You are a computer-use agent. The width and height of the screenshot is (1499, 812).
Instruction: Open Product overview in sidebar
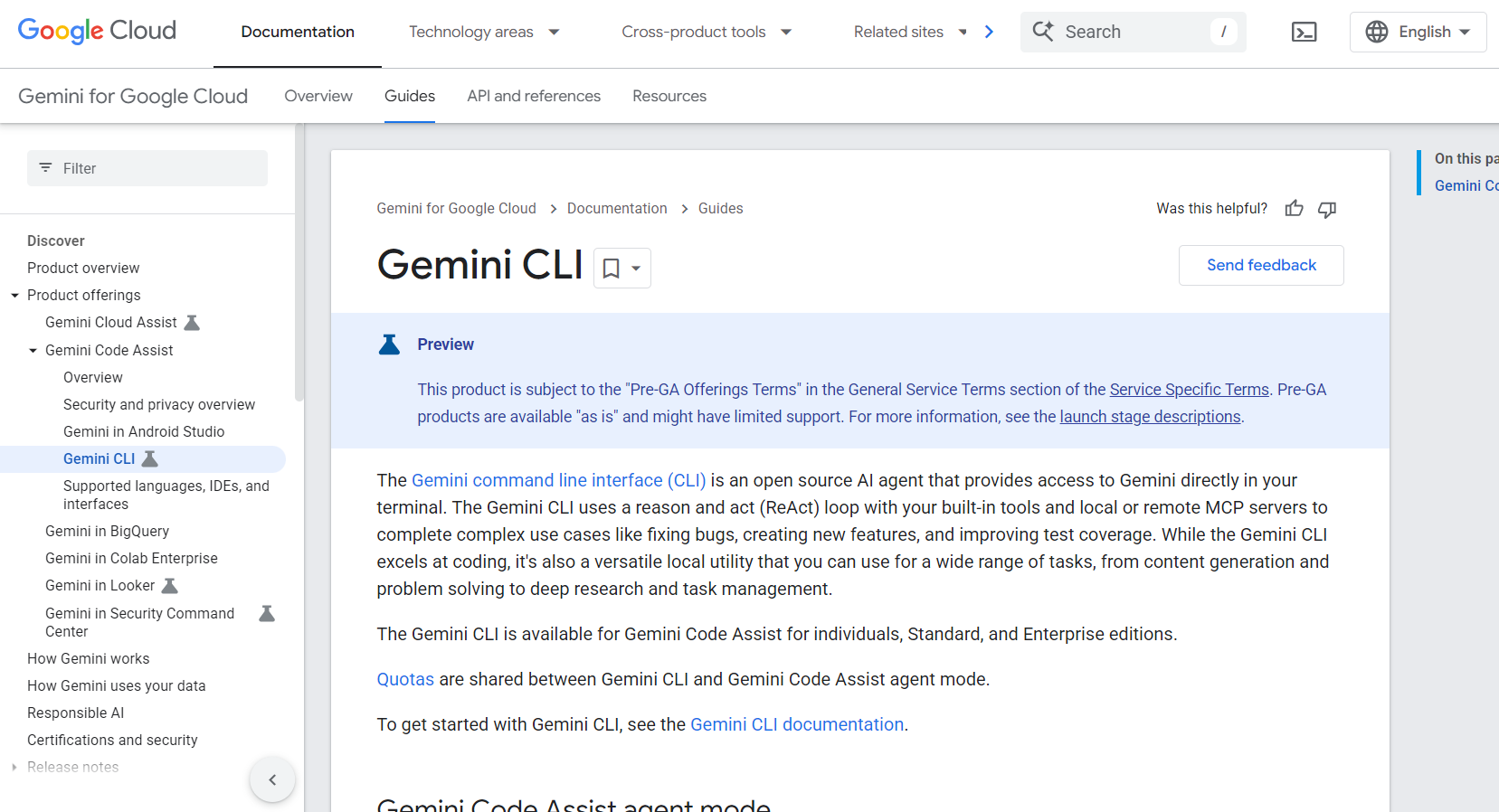(x=83, y=269)
